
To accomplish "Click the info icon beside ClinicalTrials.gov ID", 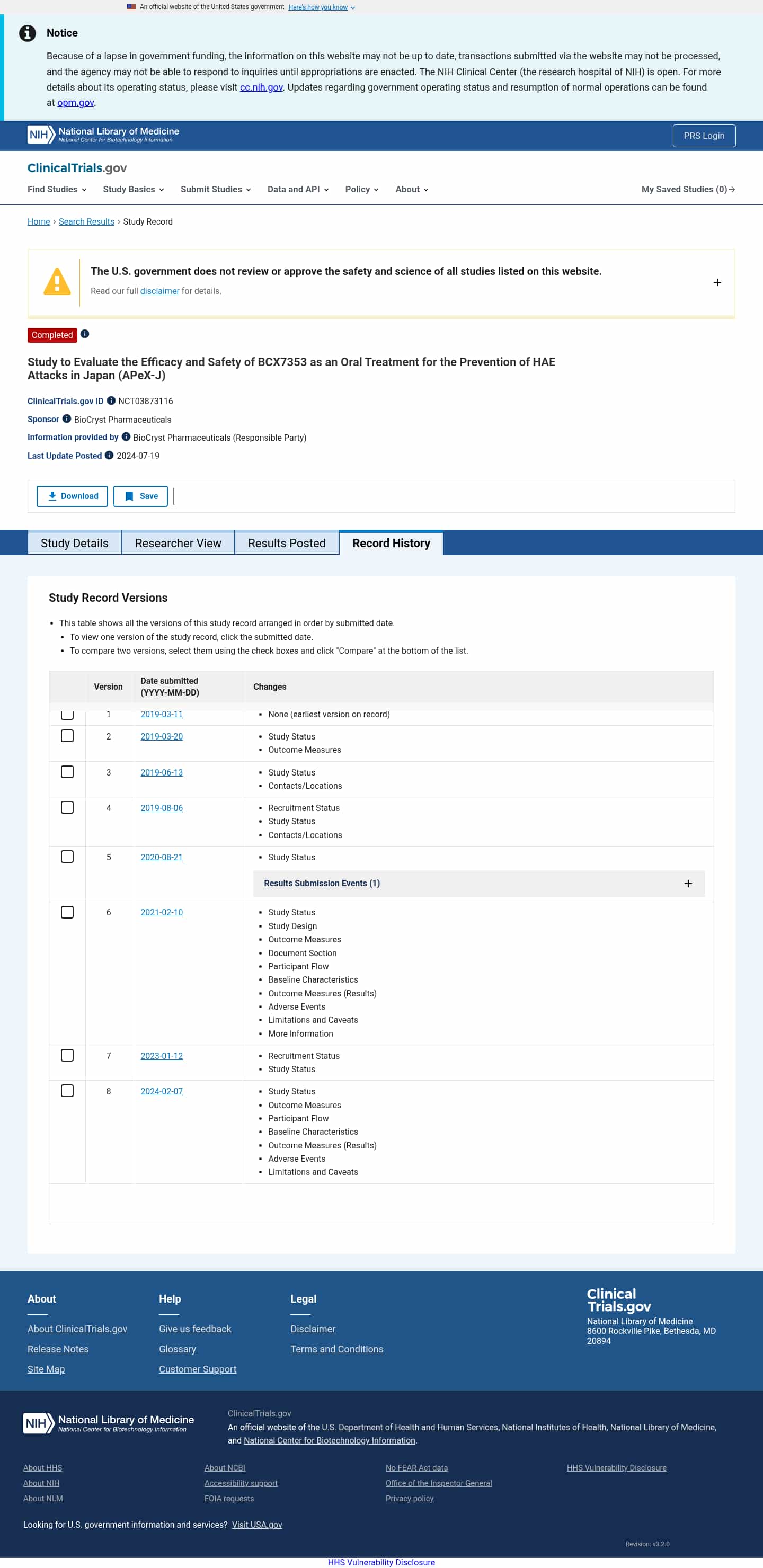I will [x=111, y=400].
